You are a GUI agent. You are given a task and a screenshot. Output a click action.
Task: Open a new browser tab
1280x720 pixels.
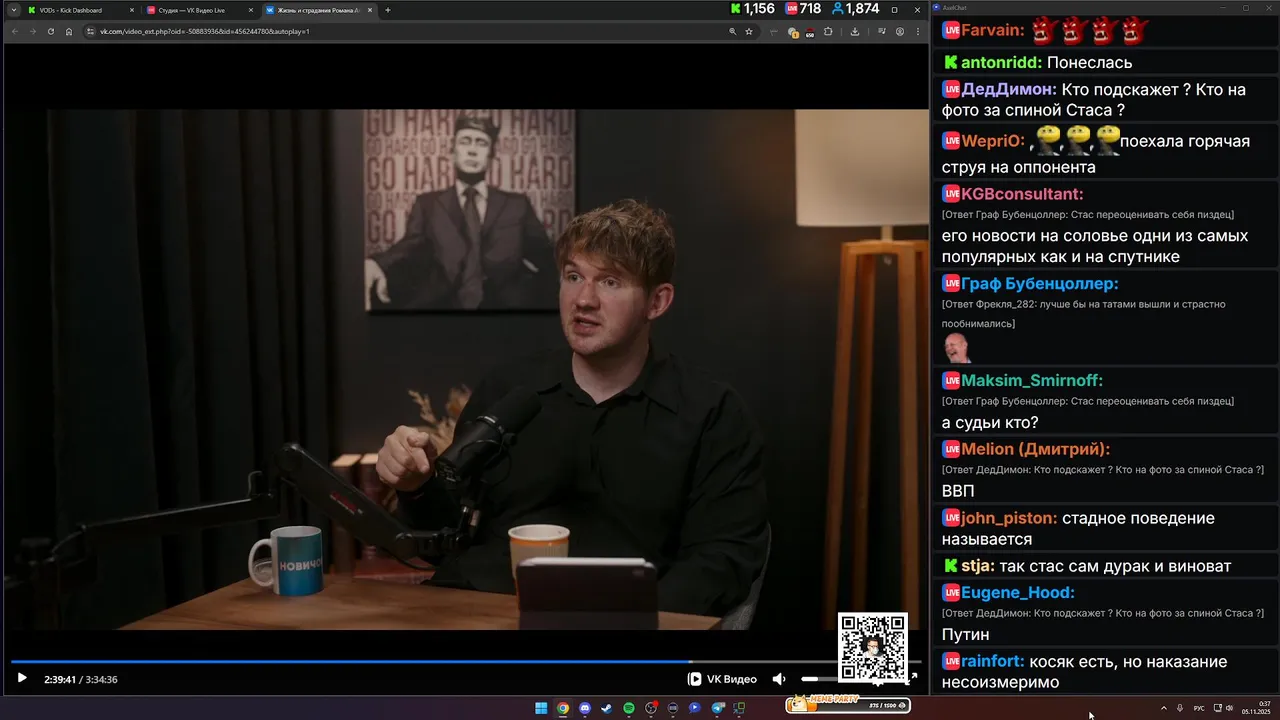click(388, 10)
